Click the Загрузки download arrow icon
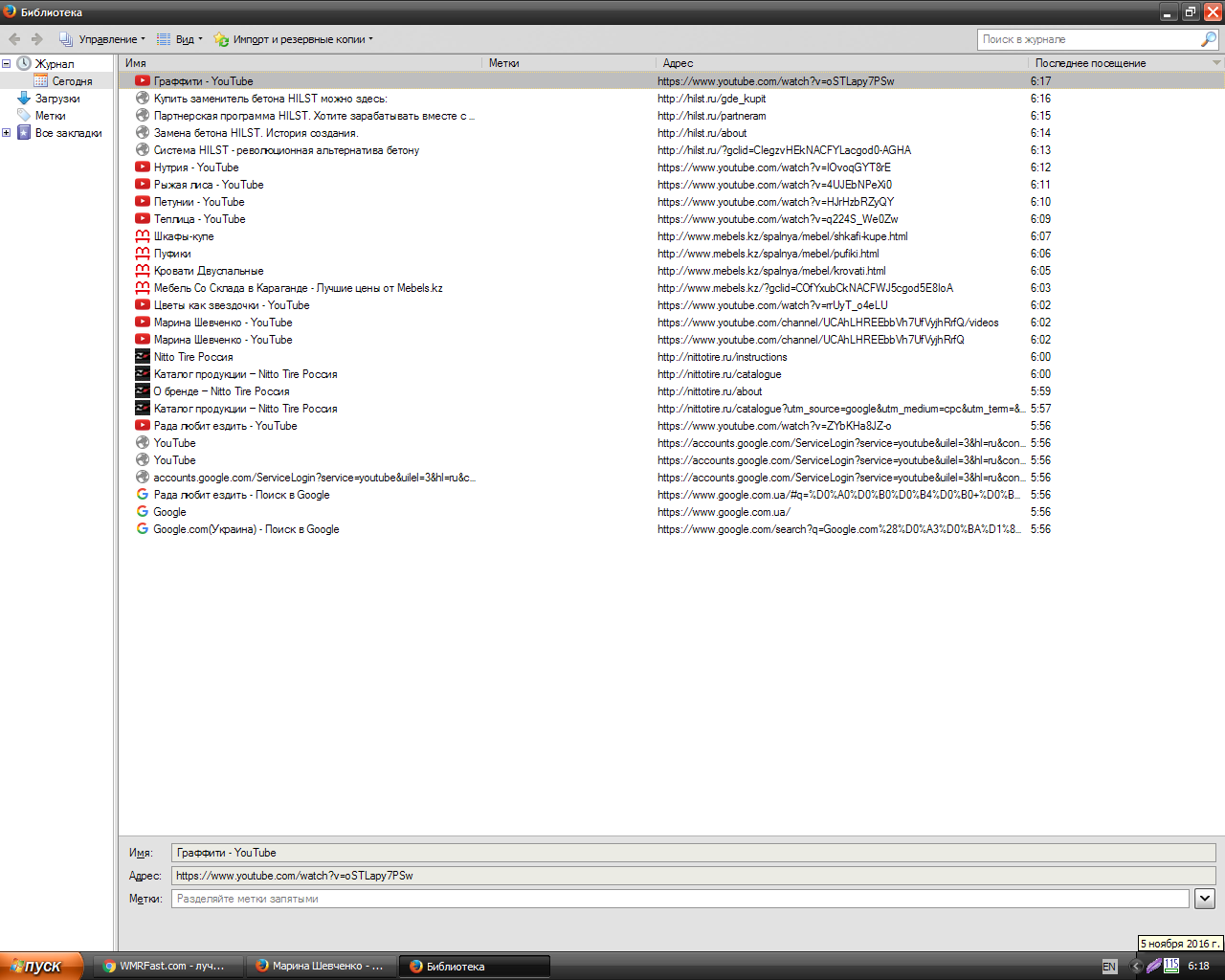 24,98
